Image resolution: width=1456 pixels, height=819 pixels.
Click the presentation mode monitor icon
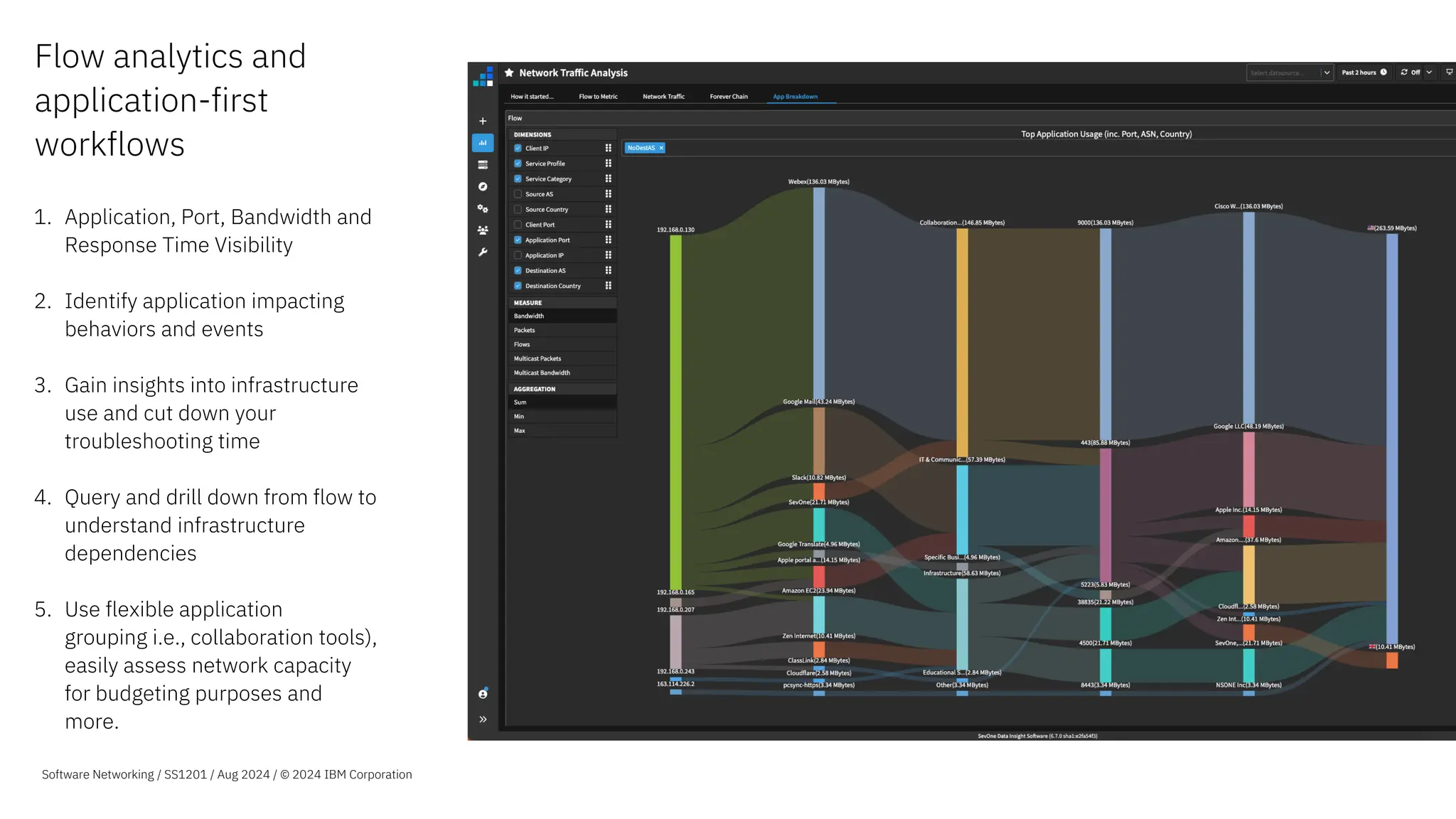pyautogui.click(x=1449, y=73)
